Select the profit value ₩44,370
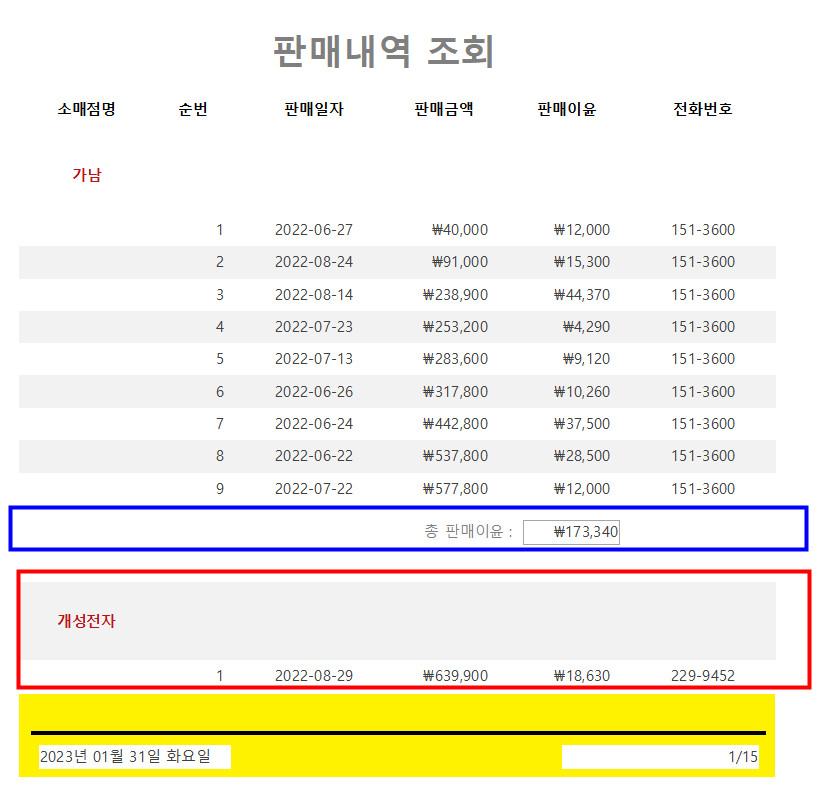 (x=581, y=295)
